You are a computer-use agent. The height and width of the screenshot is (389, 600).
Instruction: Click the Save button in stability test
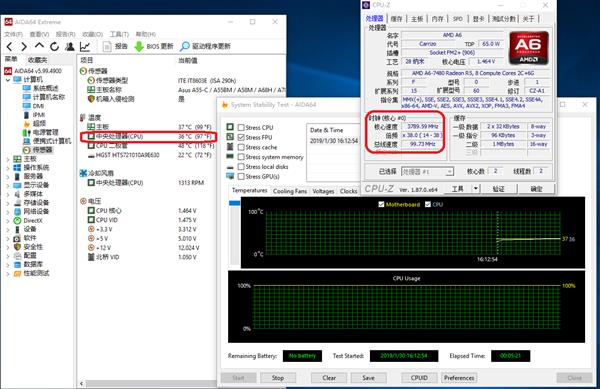coord(368,378)
